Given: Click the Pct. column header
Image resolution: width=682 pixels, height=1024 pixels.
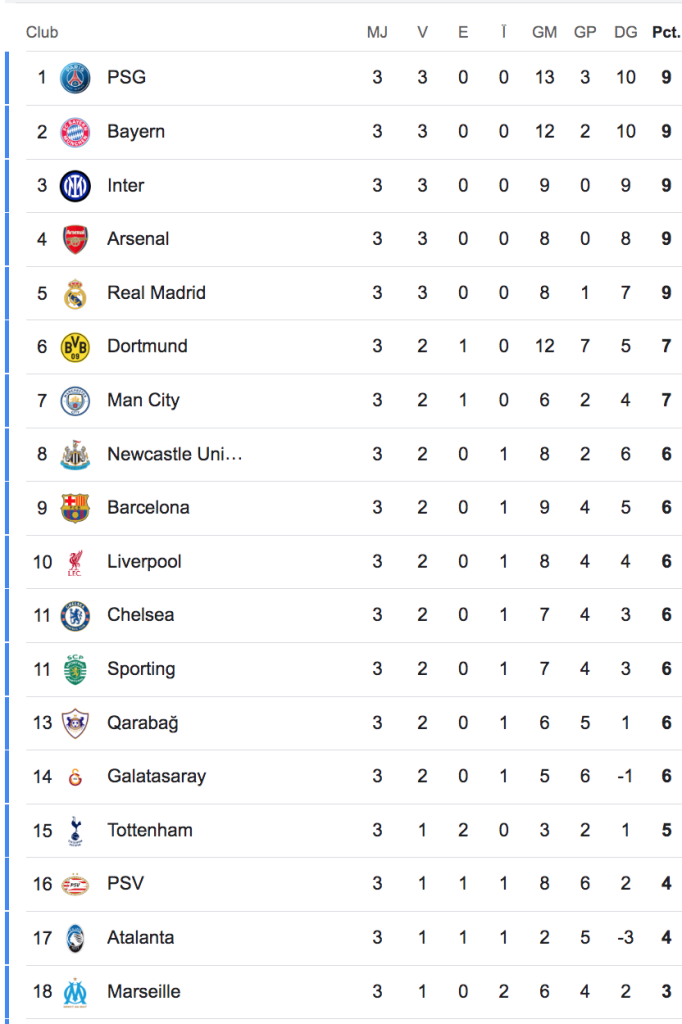Looking at the screenshot, I should (x=666, y=32).
